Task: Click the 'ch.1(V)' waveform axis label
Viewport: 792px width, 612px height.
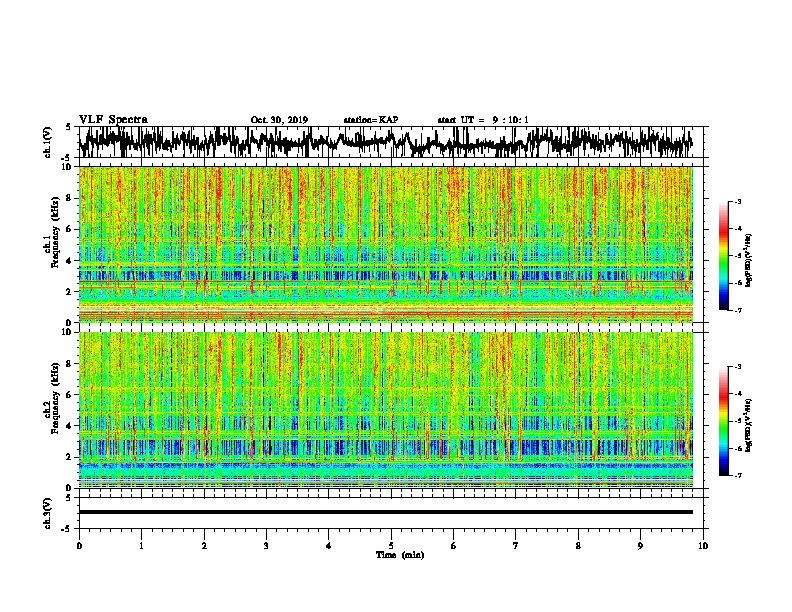Action: tap(48, 142)
